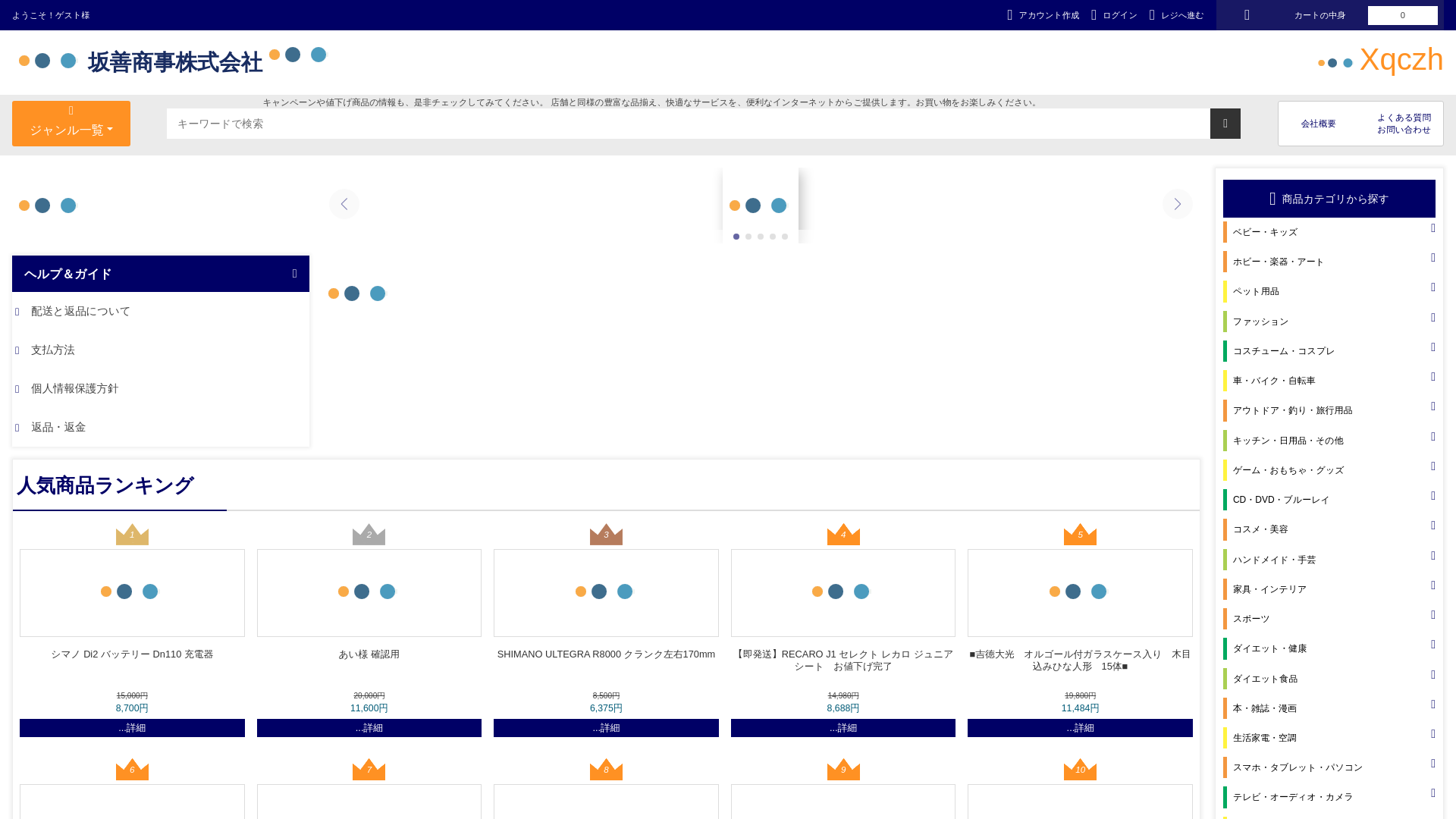The image size is (1456, 819).
Task: Collapse the ヘルプ＆ガイド panel
Action: pos(295,274)
